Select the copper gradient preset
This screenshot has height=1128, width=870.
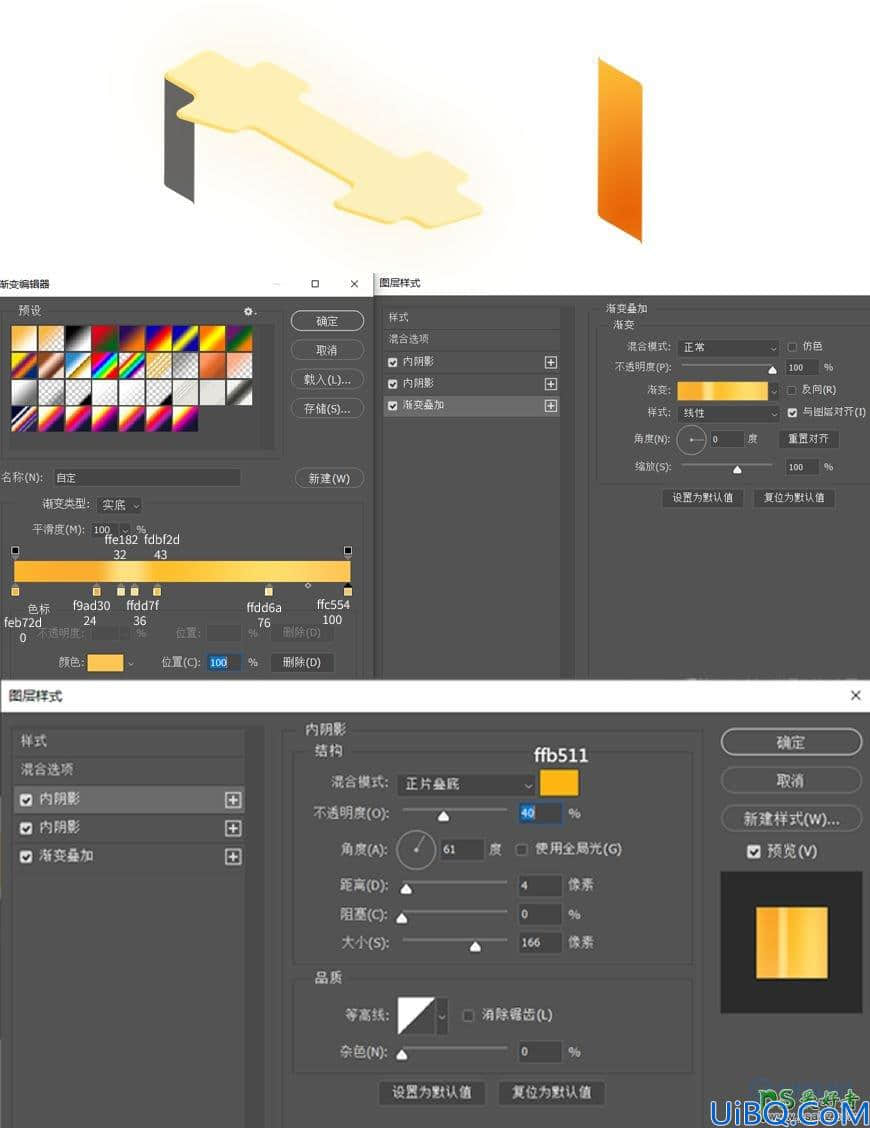[51, 365]
